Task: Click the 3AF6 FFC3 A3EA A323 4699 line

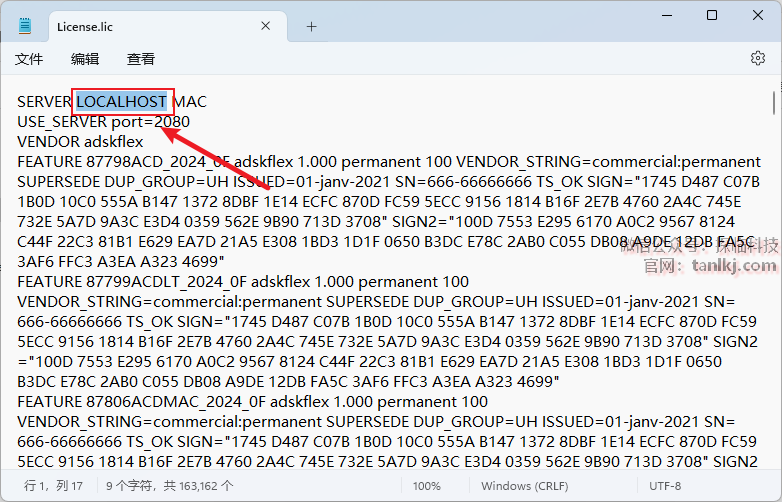Action: click(121, 262)
